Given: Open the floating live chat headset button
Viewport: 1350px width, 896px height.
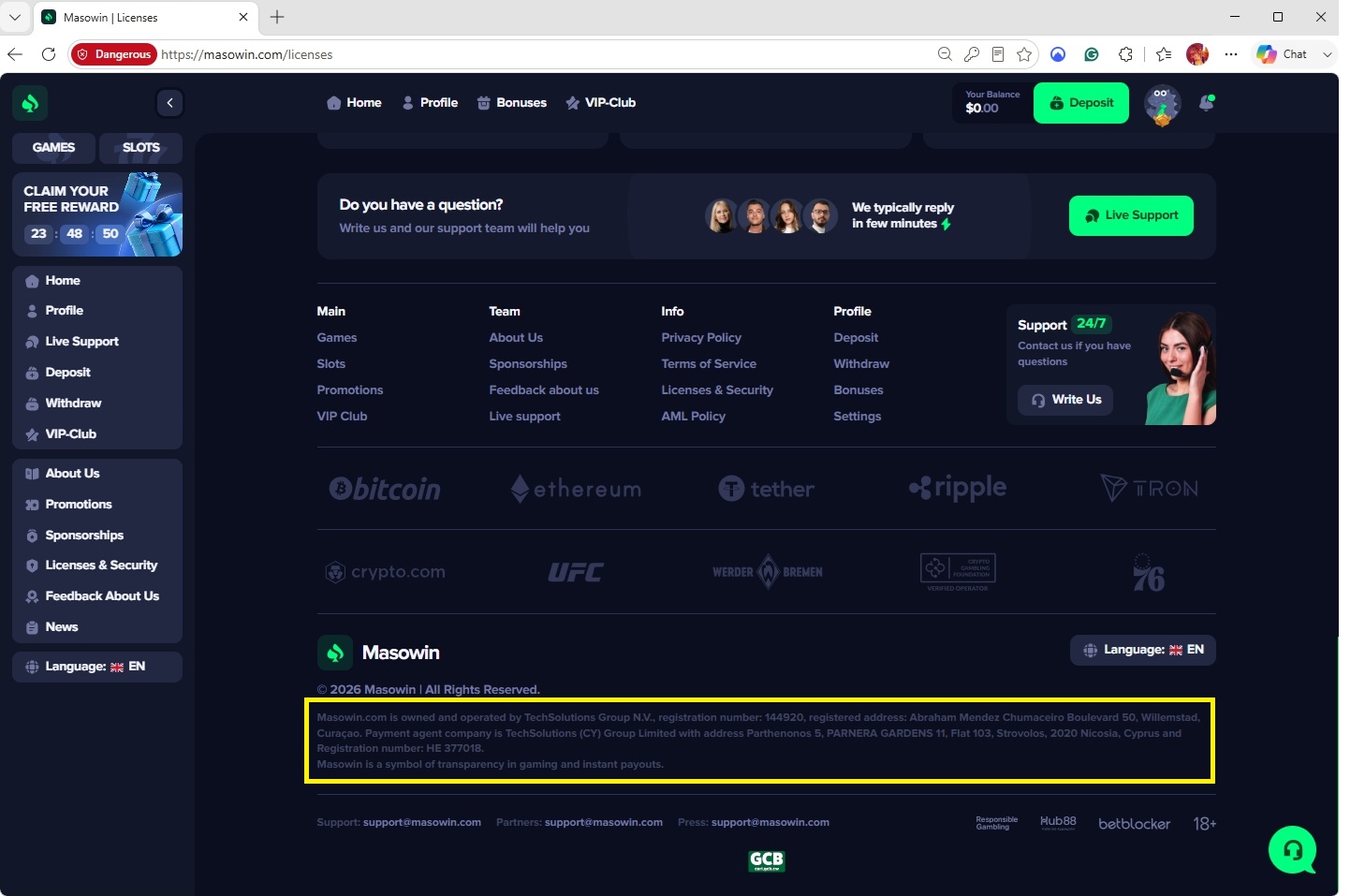Looking at the screenshot, I should [1292, 849].
